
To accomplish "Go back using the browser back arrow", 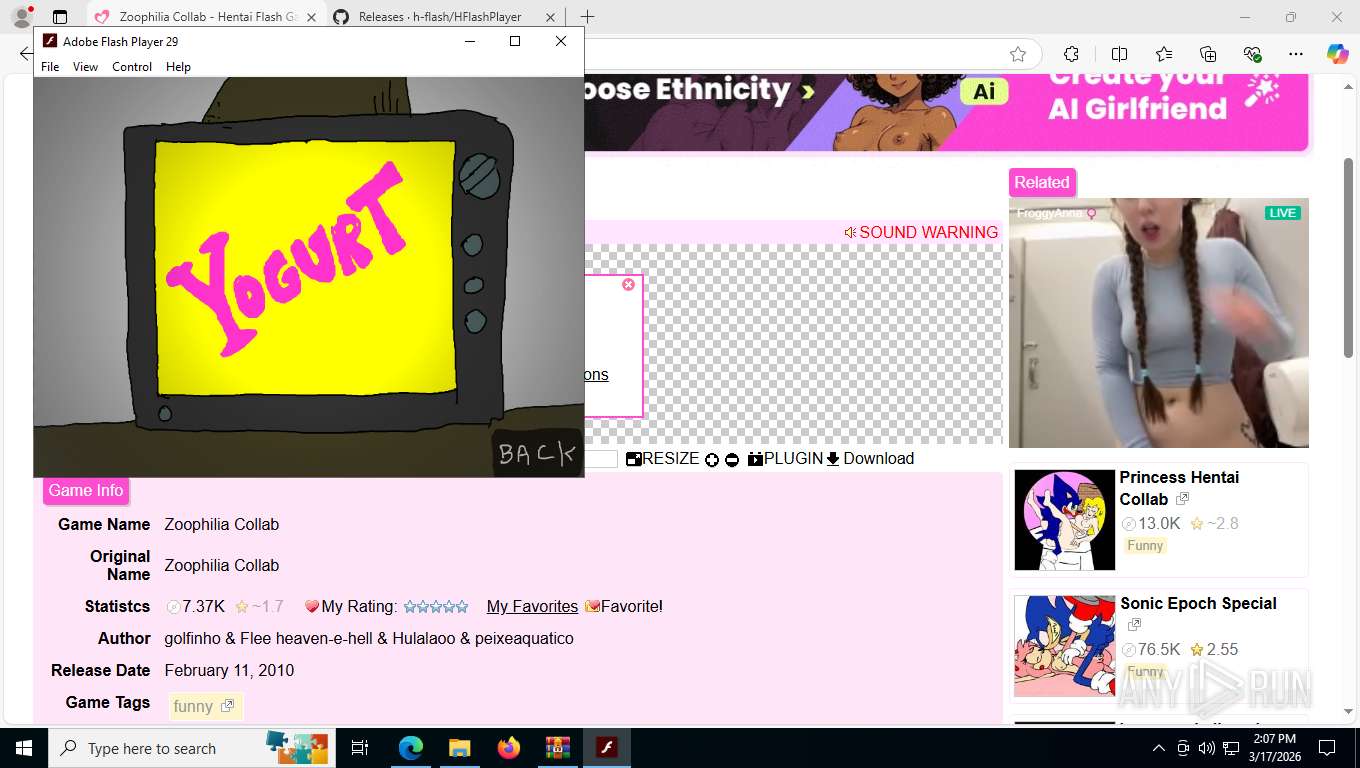I will point(24,54).
